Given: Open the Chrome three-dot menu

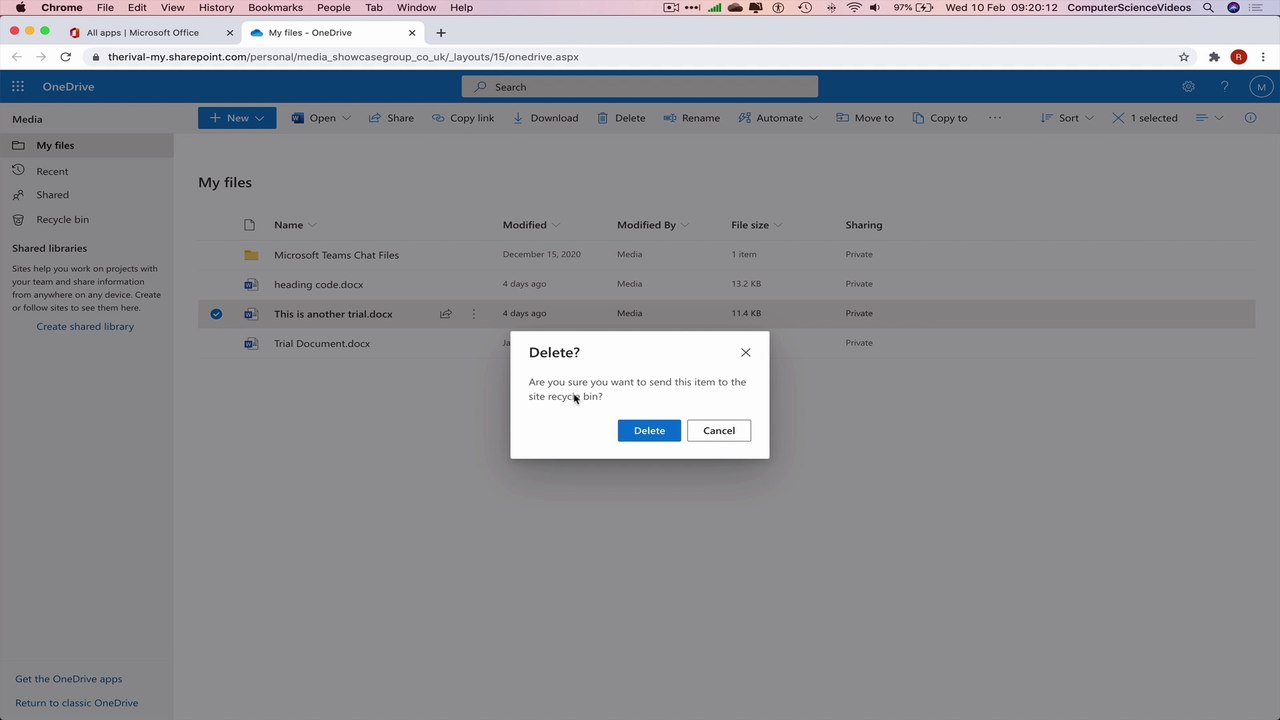Looking at the screenshot, I should click(x=1262, y=57).
